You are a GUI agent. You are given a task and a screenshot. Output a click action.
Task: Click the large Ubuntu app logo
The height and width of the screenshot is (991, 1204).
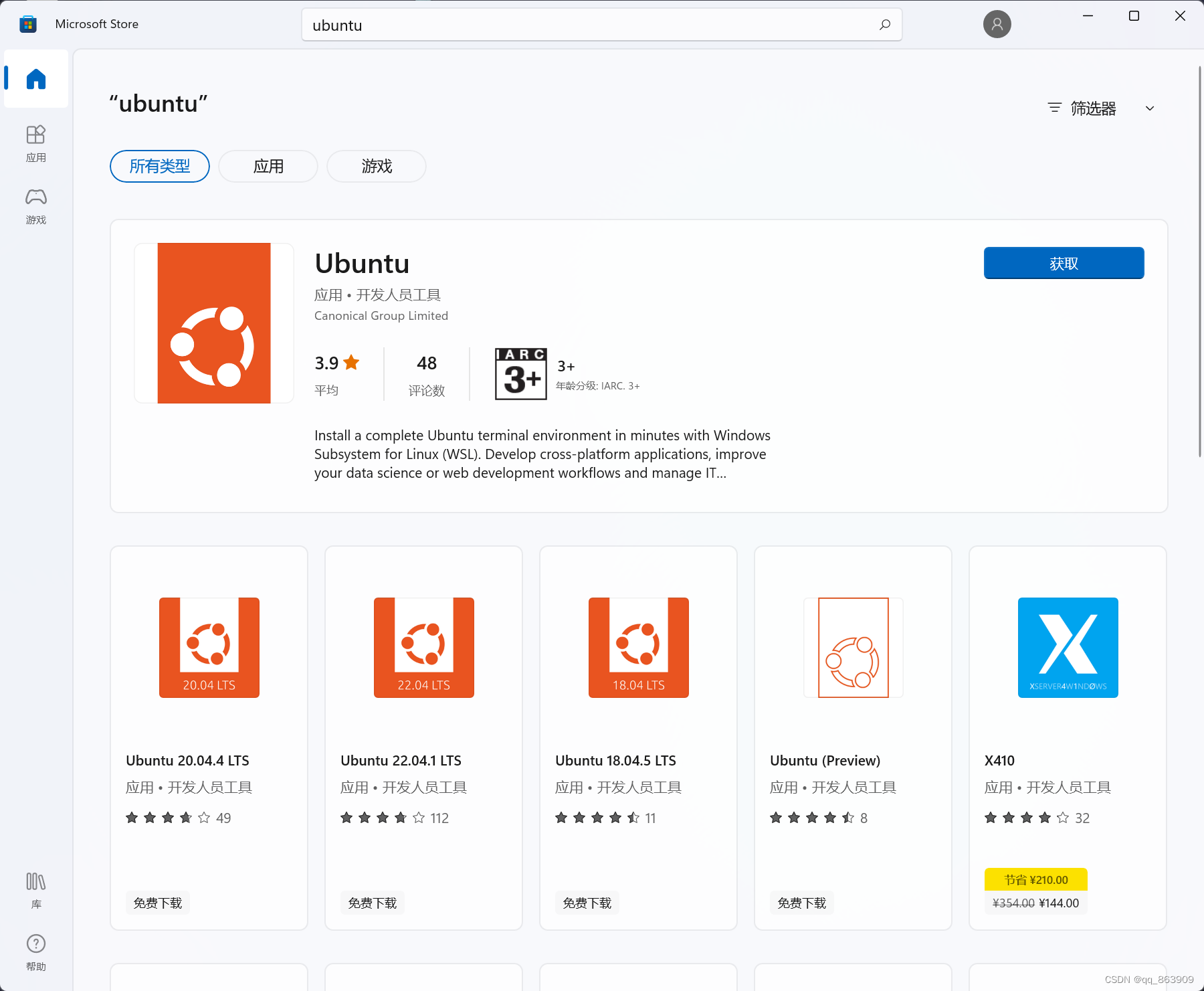click(x=214, y=323)
